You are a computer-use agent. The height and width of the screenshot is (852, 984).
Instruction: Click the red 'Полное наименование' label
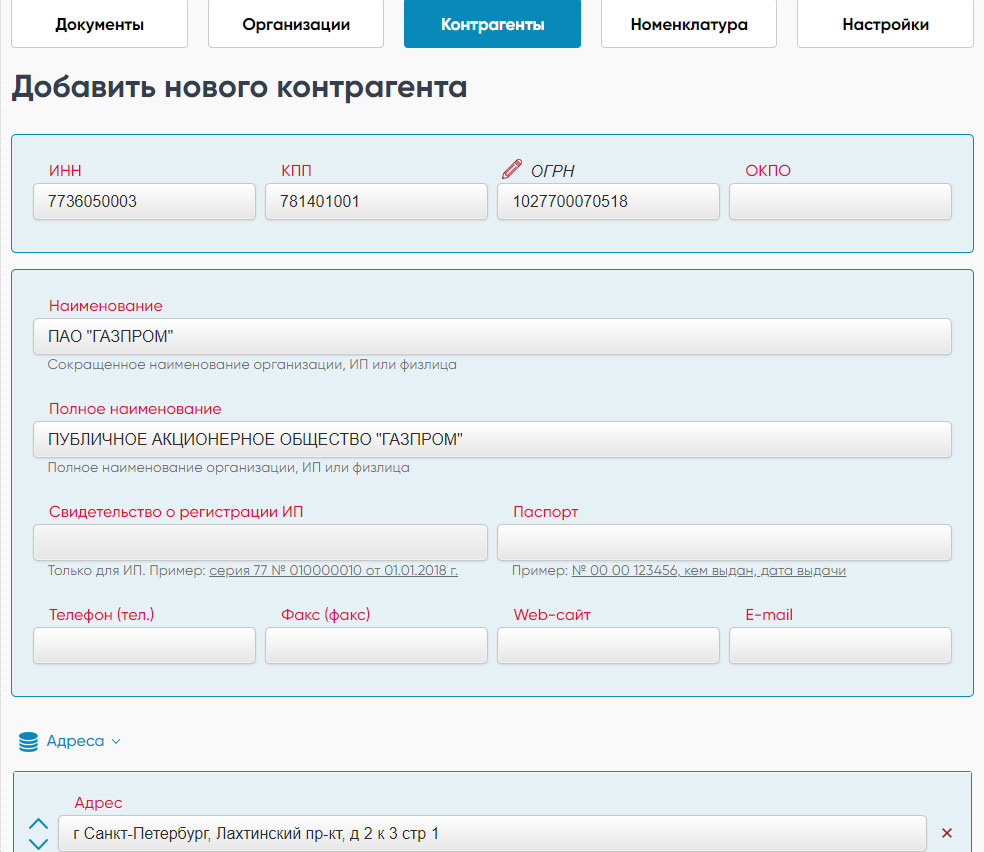[135, 408]
